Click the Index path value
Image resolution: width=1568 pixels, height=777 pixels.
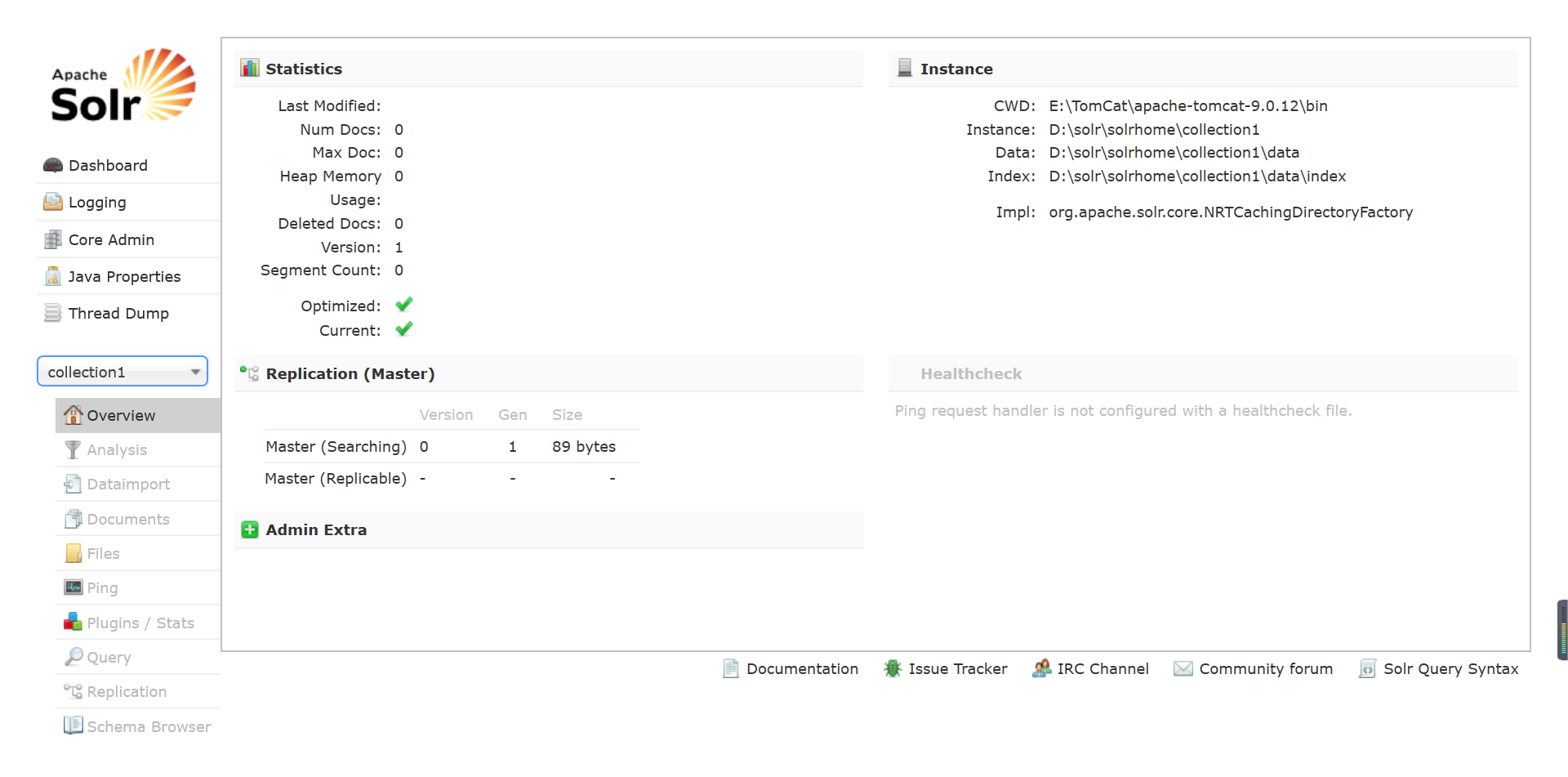click(1197, 176)
